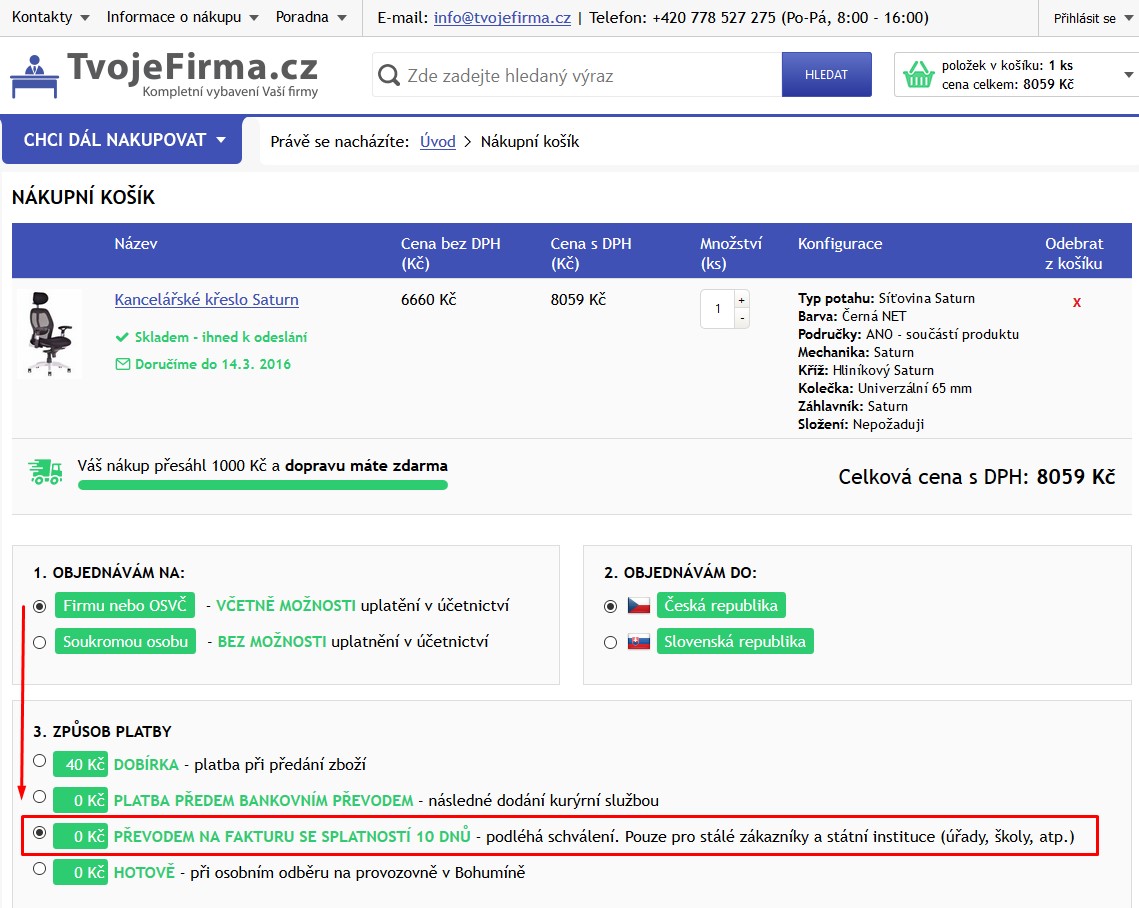1139x908 pixels.
Task: Decrease quantity with the minus button
Action: coord(742,318)
